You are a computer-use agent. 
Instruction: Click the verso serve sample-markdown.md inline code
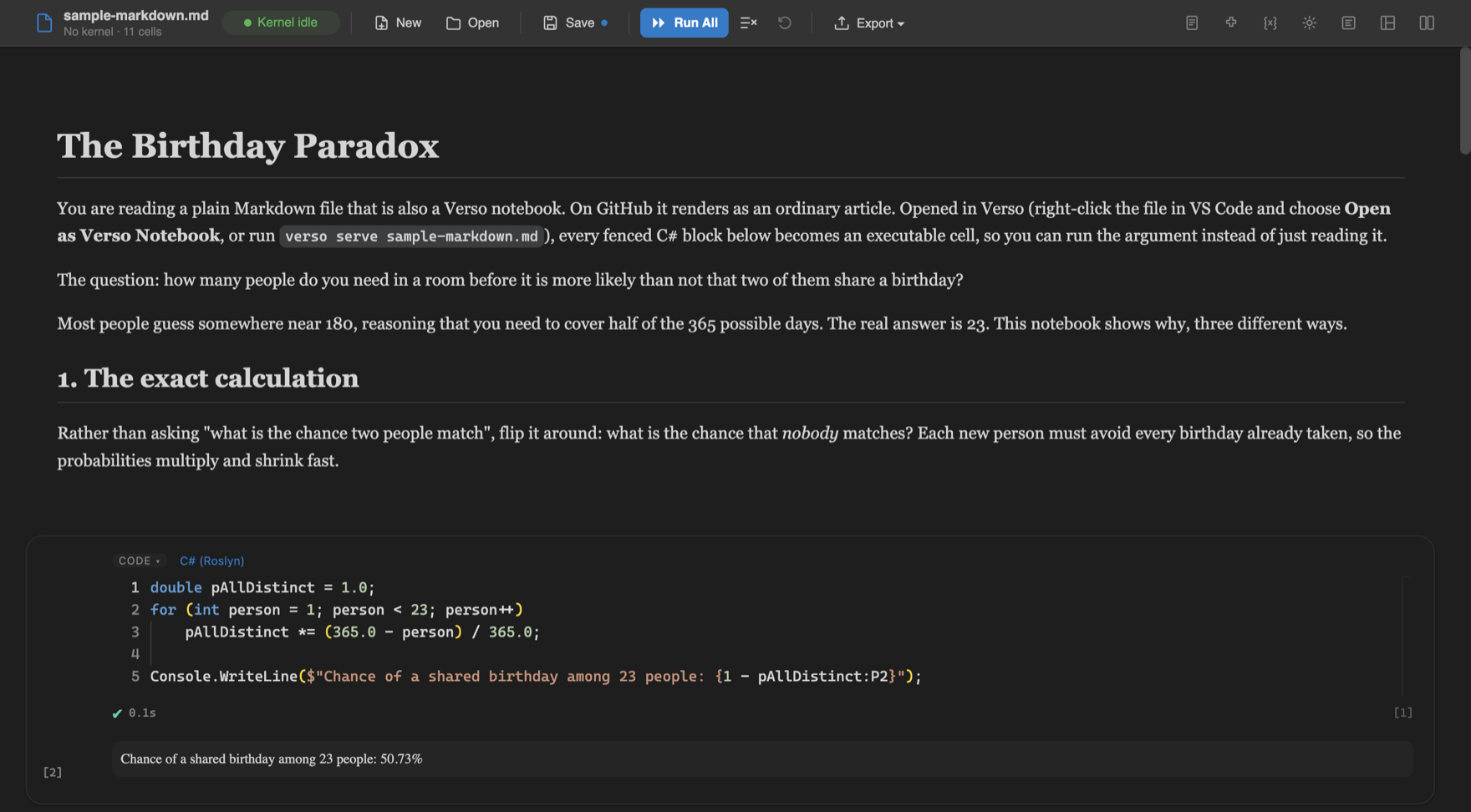pos(412,236)
